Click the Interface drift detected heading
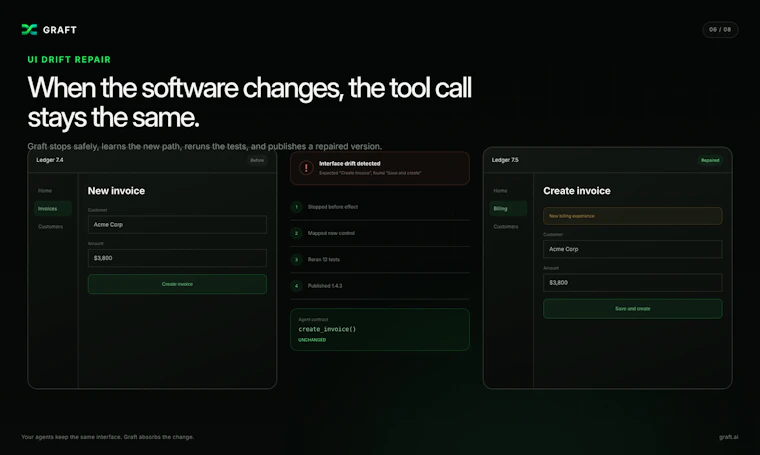760x455 pixels. pyautogui.click(x=349, y=163)
